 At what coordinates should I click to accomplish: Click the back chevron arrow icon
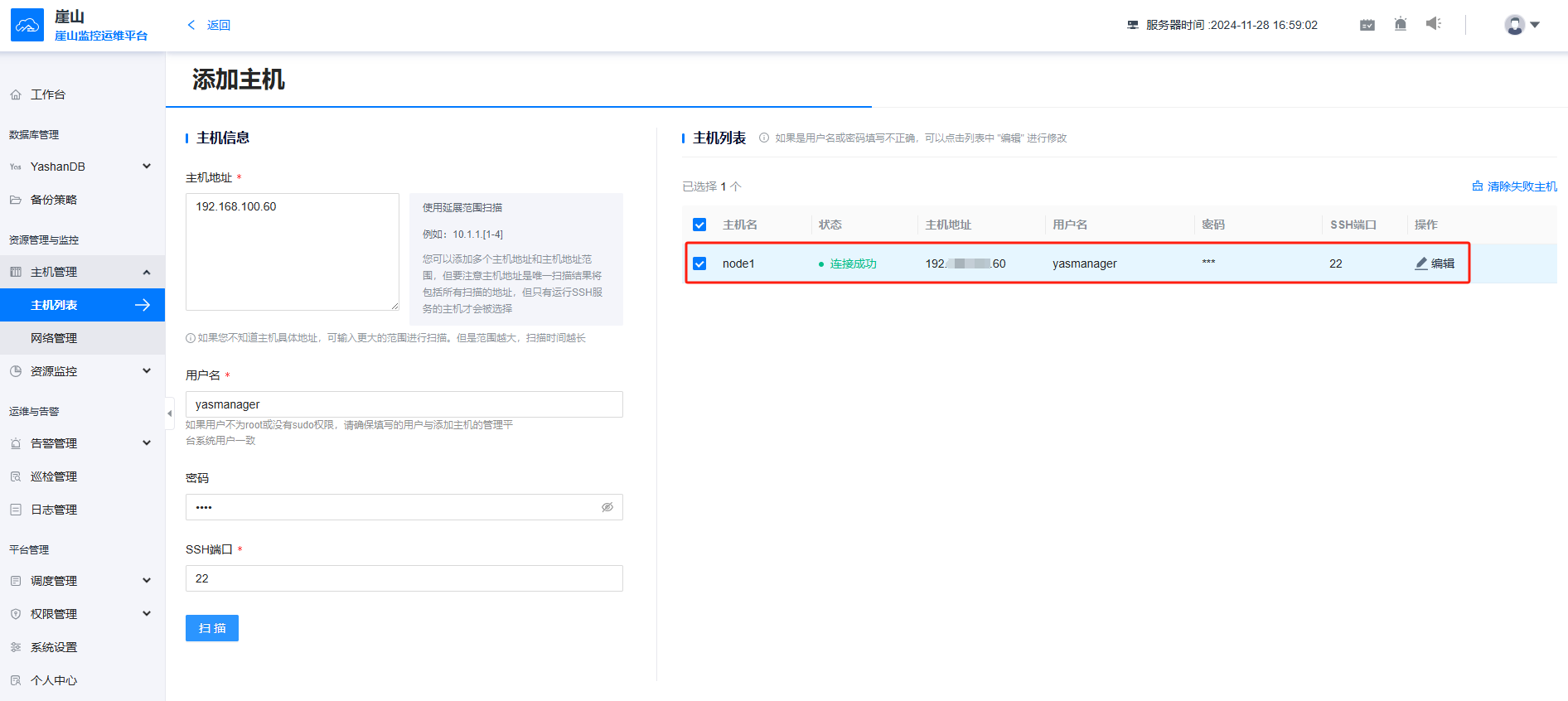click(x=191, y=25)
